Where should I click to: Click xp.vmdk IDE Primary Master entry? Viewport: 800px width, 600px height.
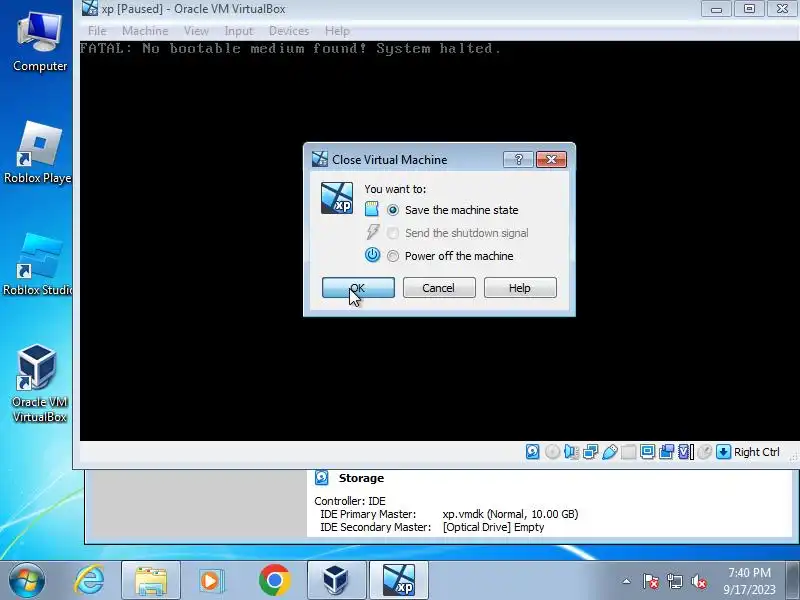[510, 514]
